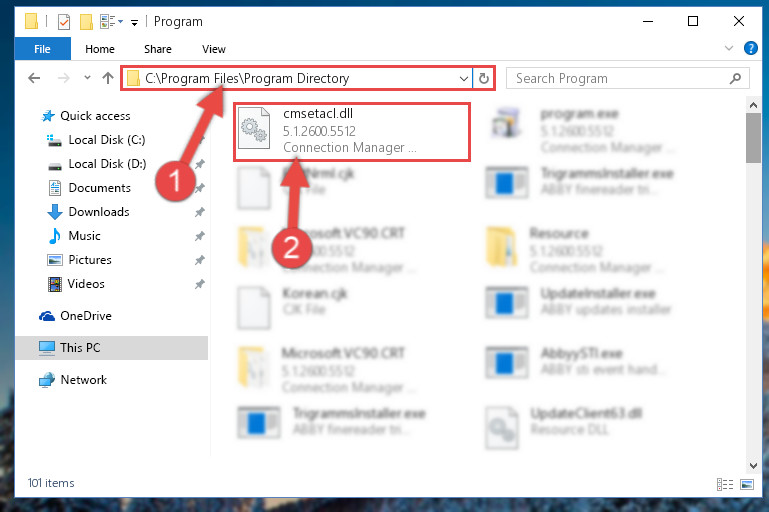Go forward with the forward arrow
This screenshot has width=769, height=512.
click(63, 78)
